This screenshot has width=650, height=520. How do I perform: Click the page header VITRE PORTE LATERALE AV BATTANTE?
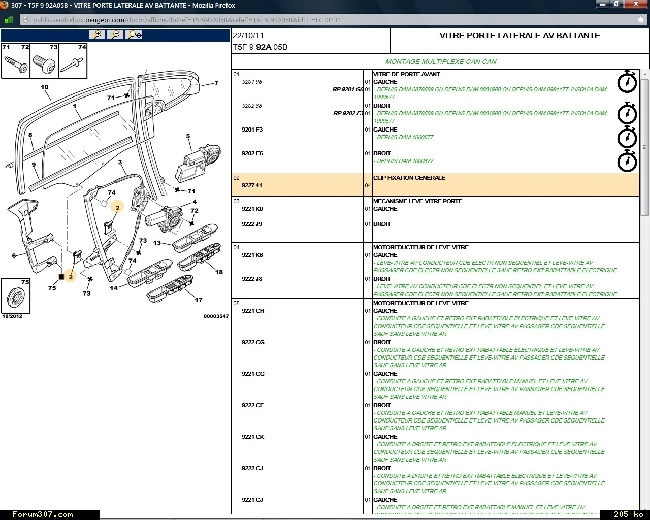(x=519, y=35)
